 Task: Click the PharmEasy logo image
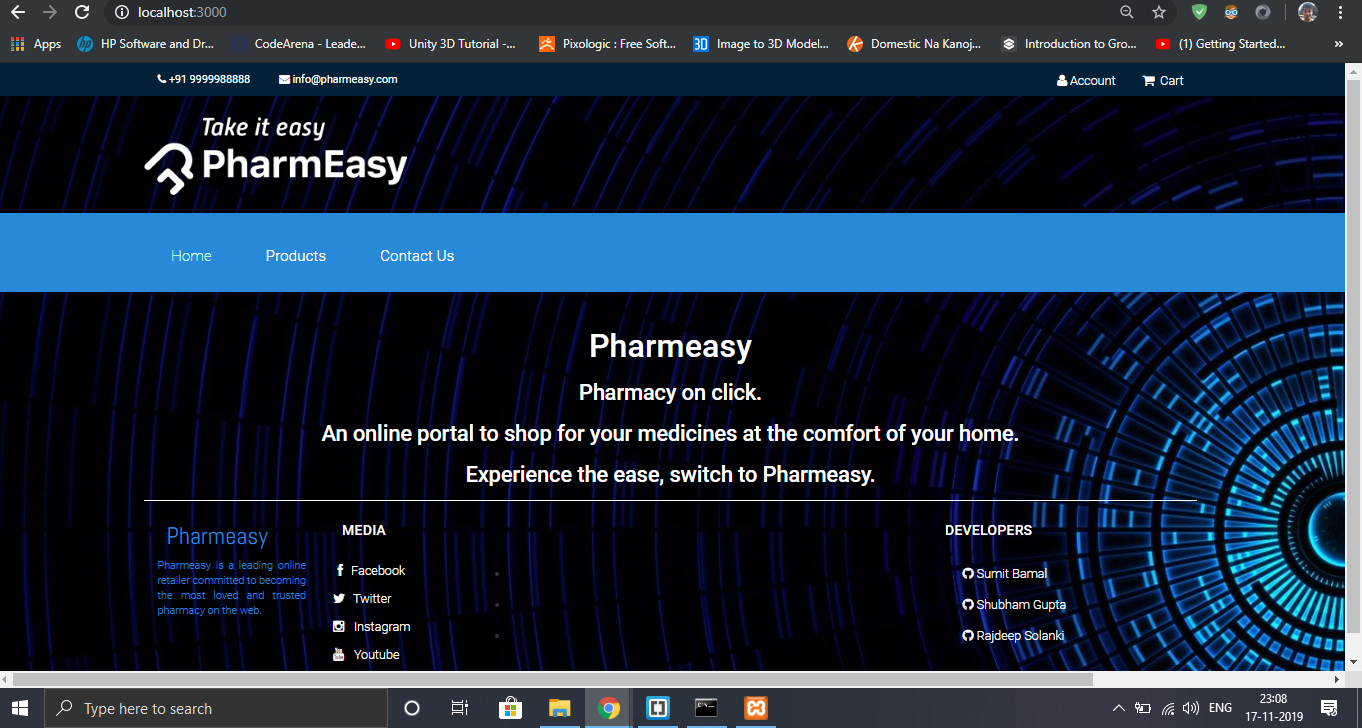(x=276, y=155)
